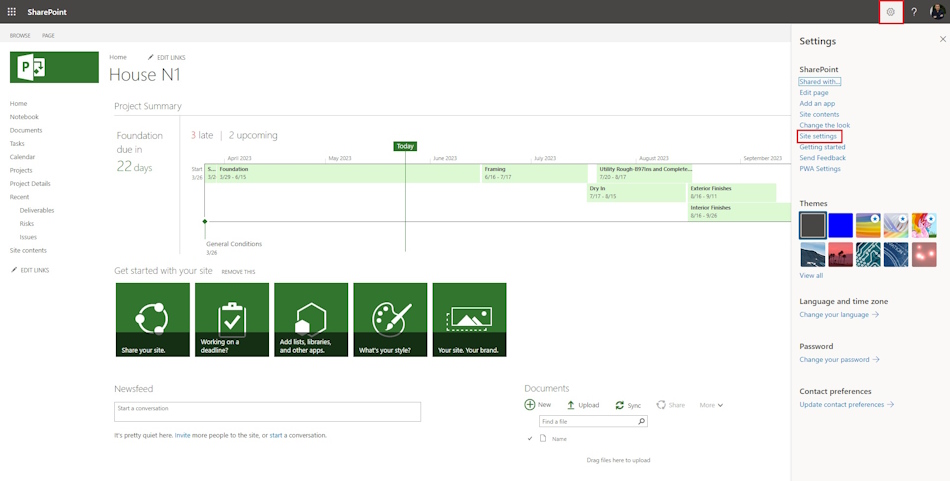Click Send Feedback link
Screen dimensions: 950x481
coord(822,158)
